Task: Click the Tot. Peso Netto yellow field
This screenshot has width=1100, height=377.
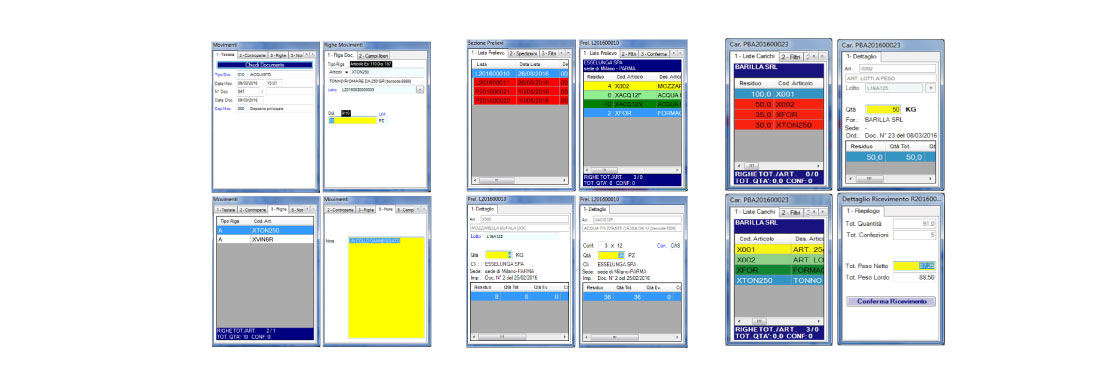Action: pos(914,265)
